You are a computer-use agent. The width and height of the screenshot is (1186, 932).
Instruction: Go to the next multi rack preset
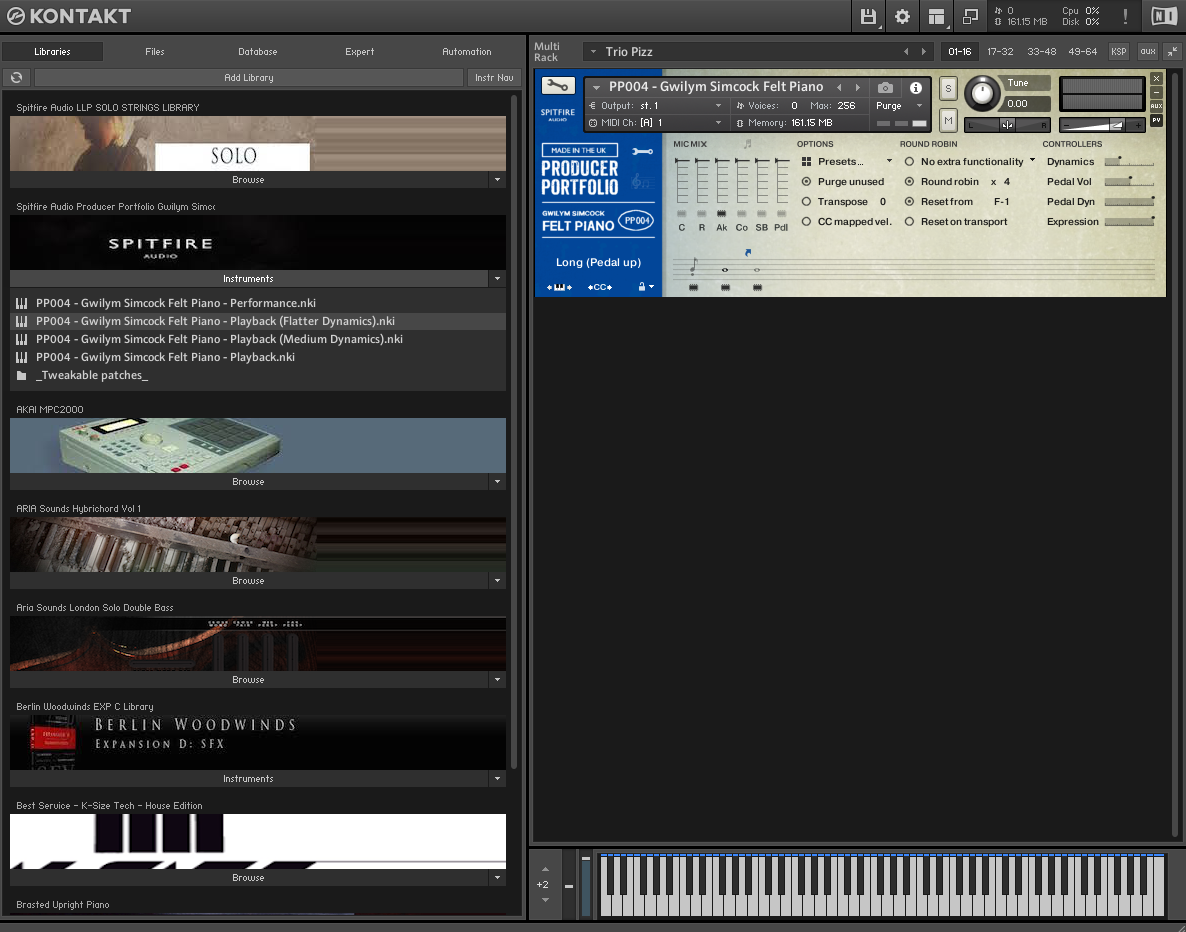[924, 51]
